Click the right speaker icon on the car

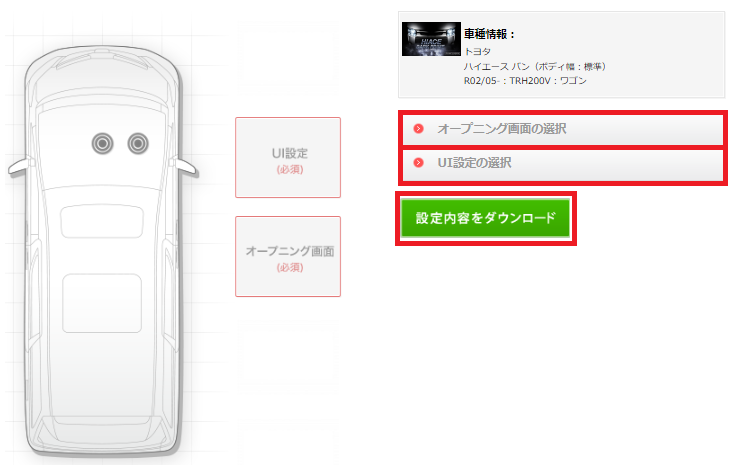pyautogui.click(x=138, y=143)
